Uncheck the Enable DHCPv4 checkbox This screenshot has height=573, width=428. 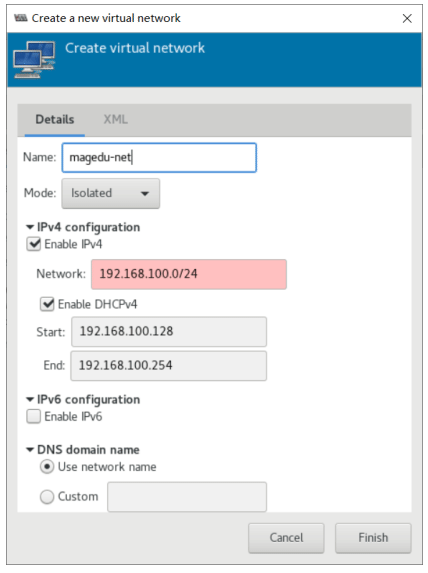pyautogui.click(x=47, y=304)
